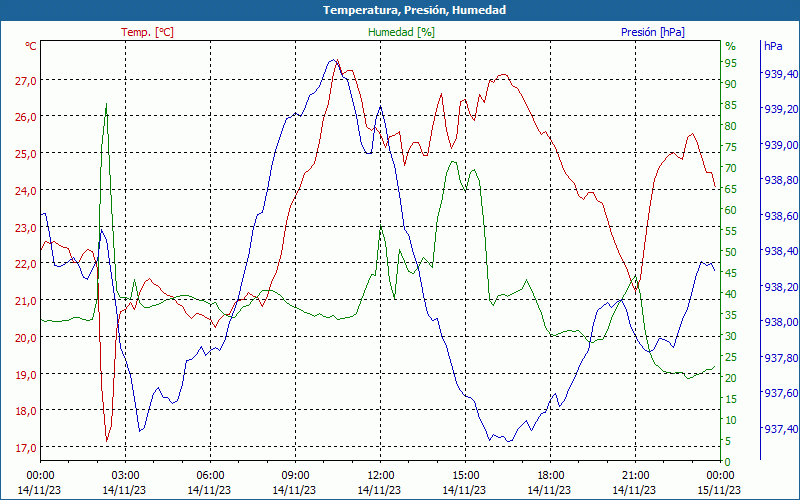Click the 939,00 pressure axis value
The image size is (800, 500).
click(x=781, y=145)
